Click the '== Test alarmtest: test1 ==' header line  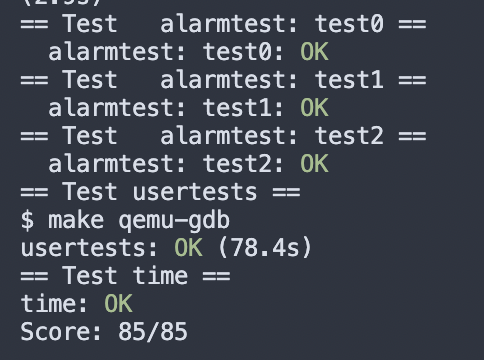[223, 80]
